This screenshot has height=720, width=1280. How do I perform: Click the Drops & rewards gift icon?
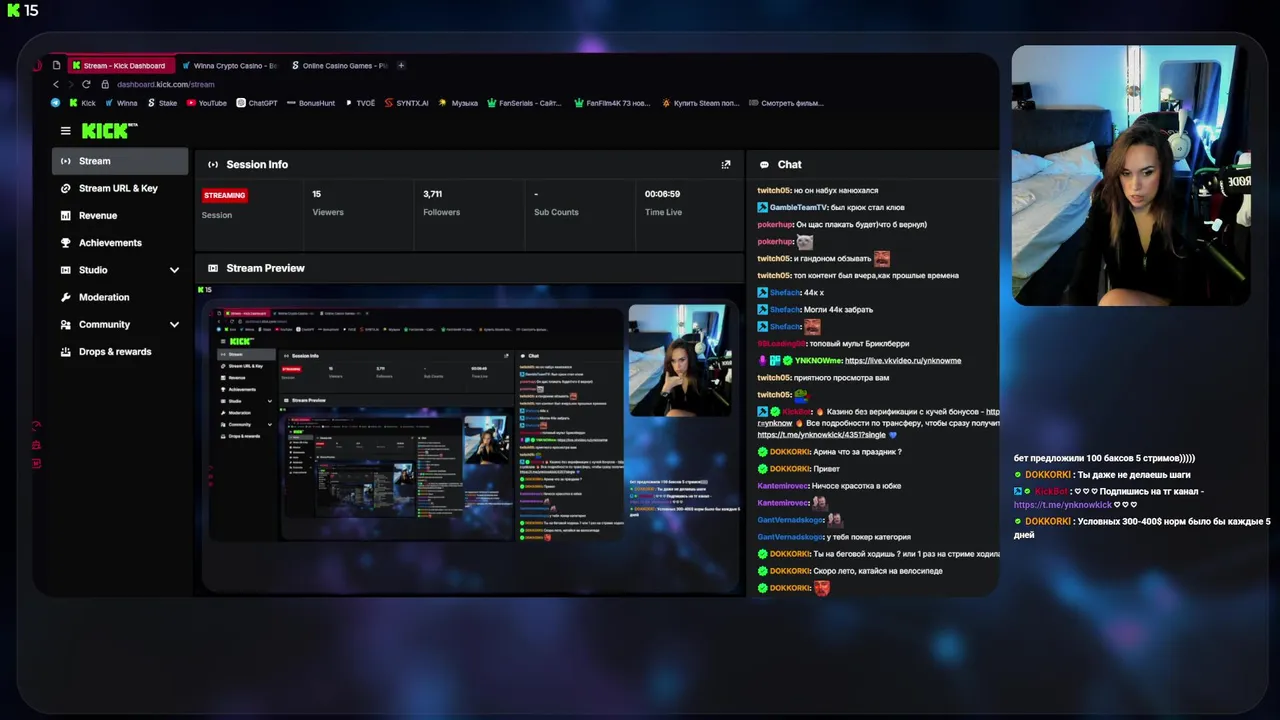coord(66,352)
